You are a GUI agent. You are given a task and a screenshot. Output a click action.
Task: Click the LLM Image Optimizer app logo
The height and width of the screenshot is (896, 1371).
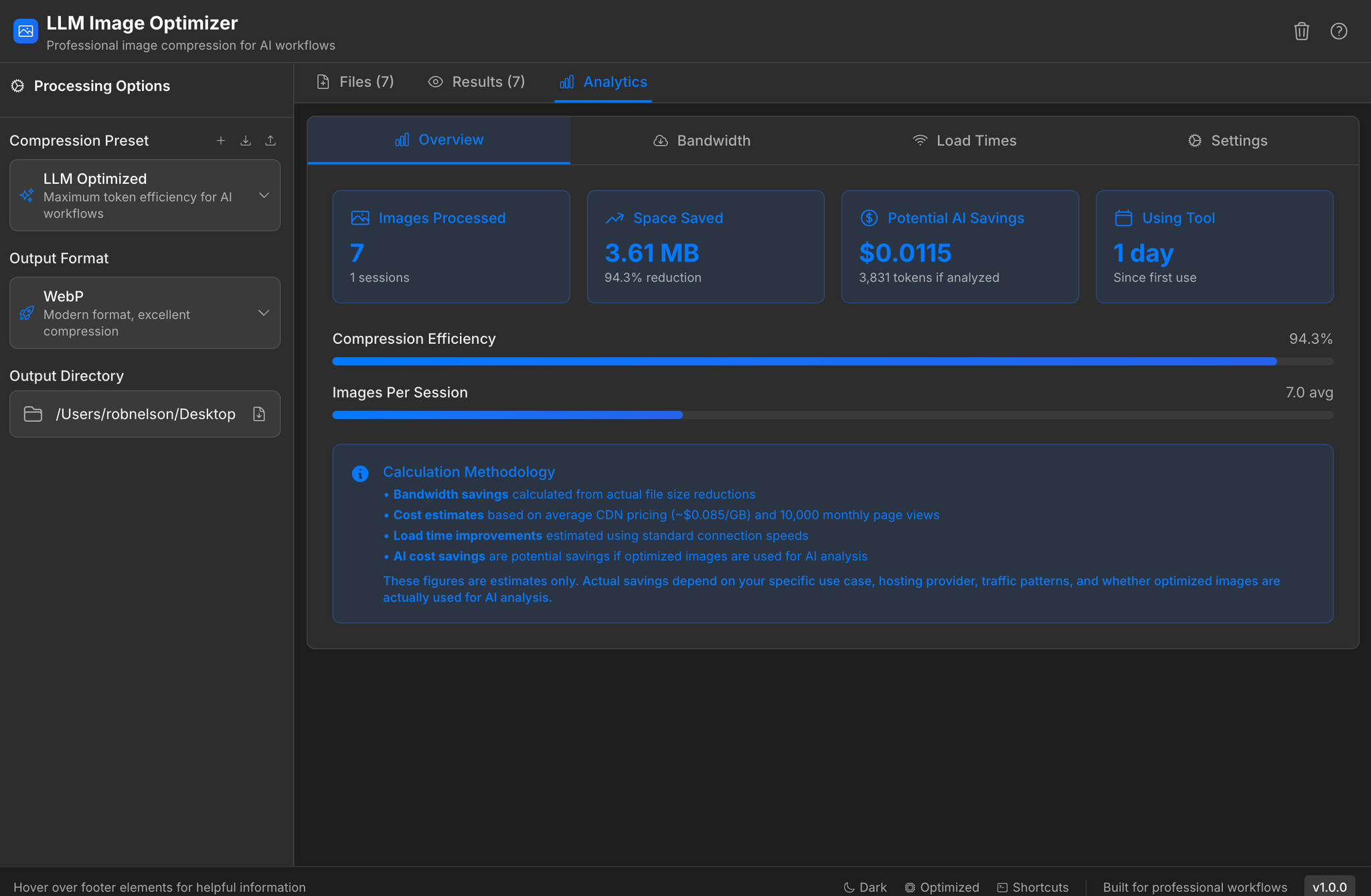[x=25, y=31]
